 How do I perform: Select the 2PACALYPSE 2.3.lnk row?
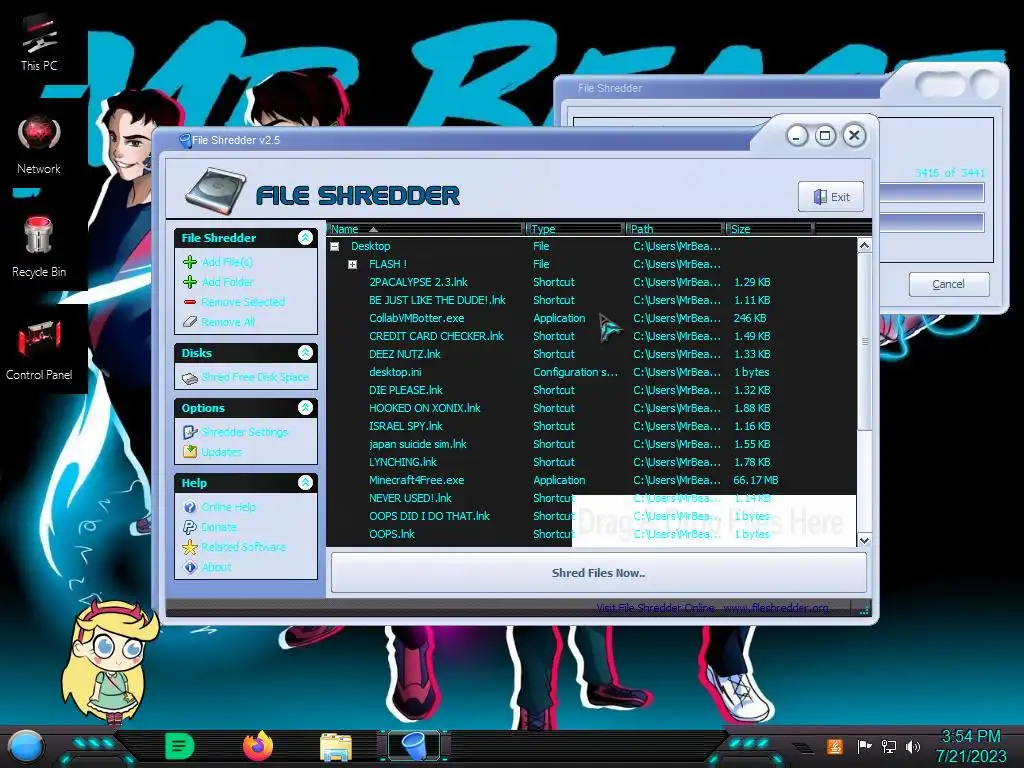click(591, 282)
